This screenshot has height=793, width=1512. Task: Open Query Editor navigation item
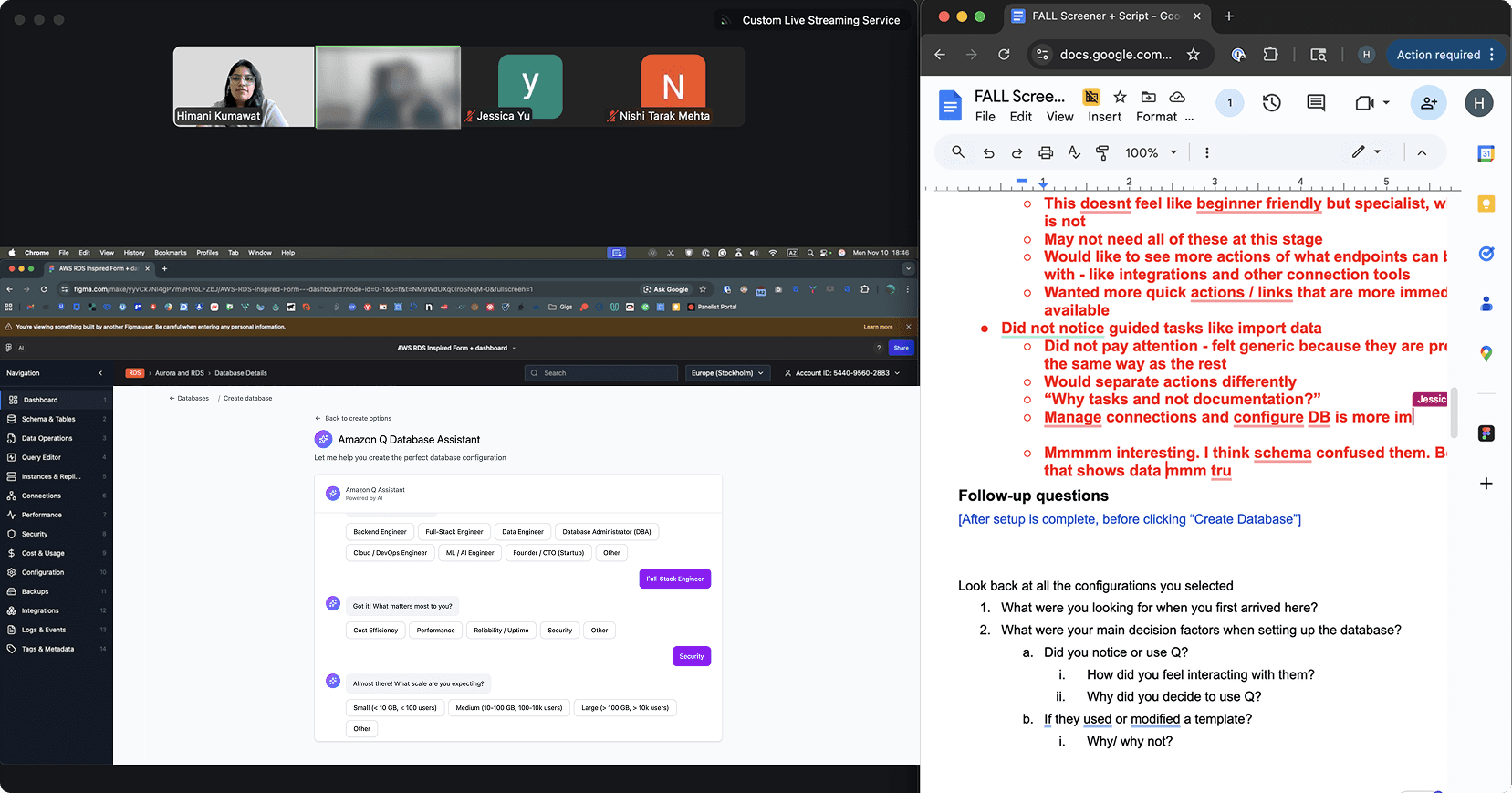[57, 457]
